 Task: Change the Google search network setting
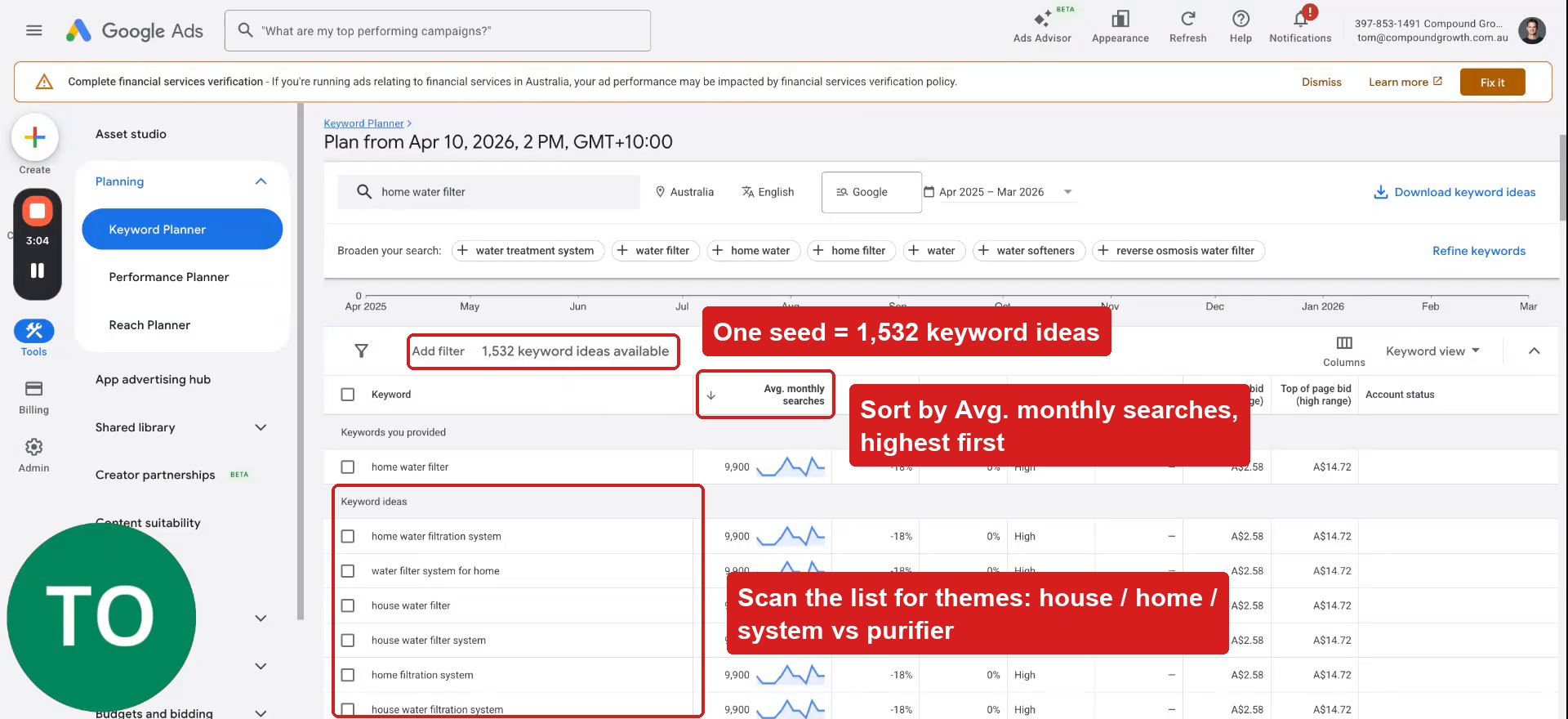click(x=871, y=192)
